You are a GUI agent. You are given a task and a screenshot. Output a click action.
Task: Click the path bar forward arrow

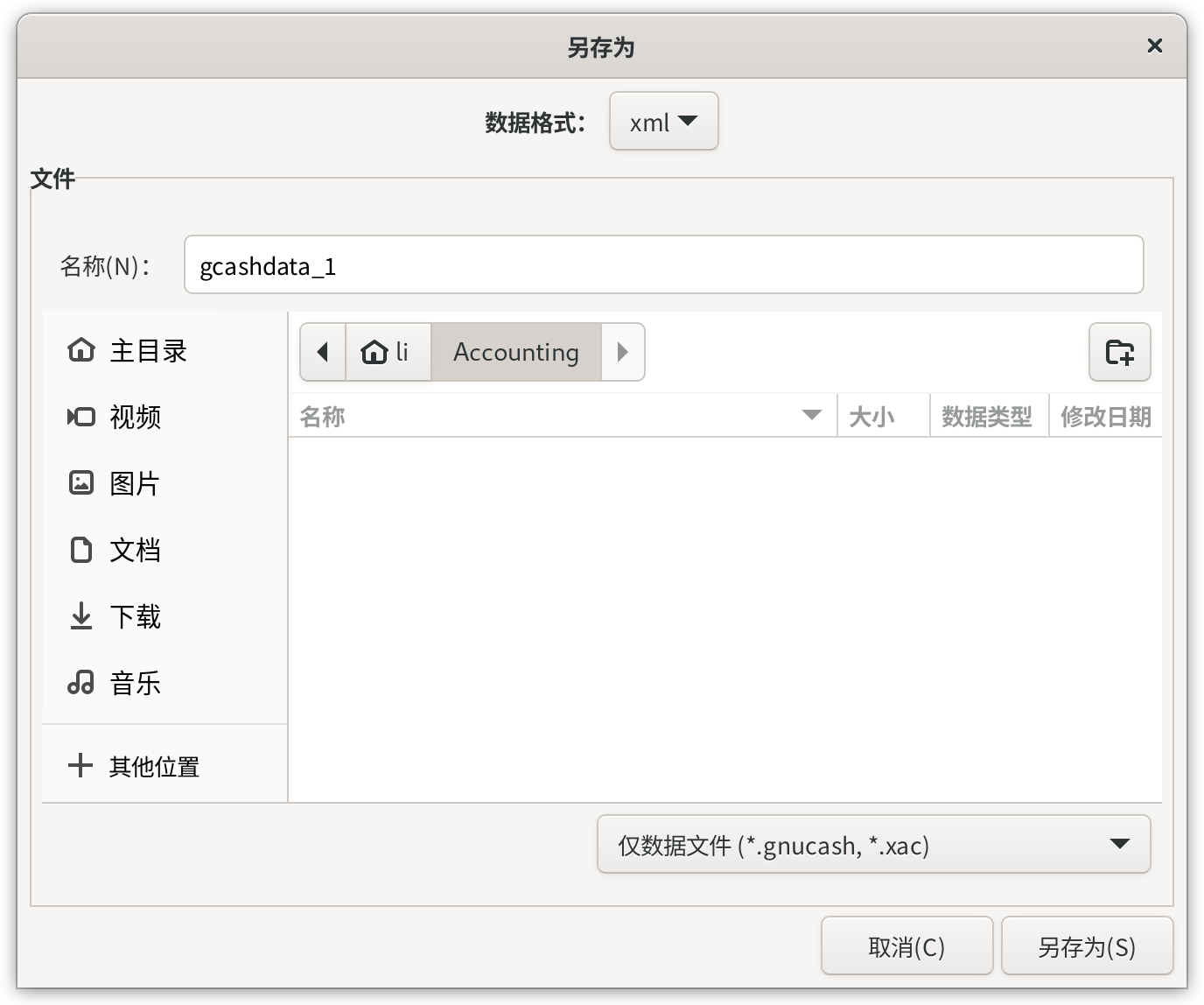pyautogui.click(x=623, y=352)
